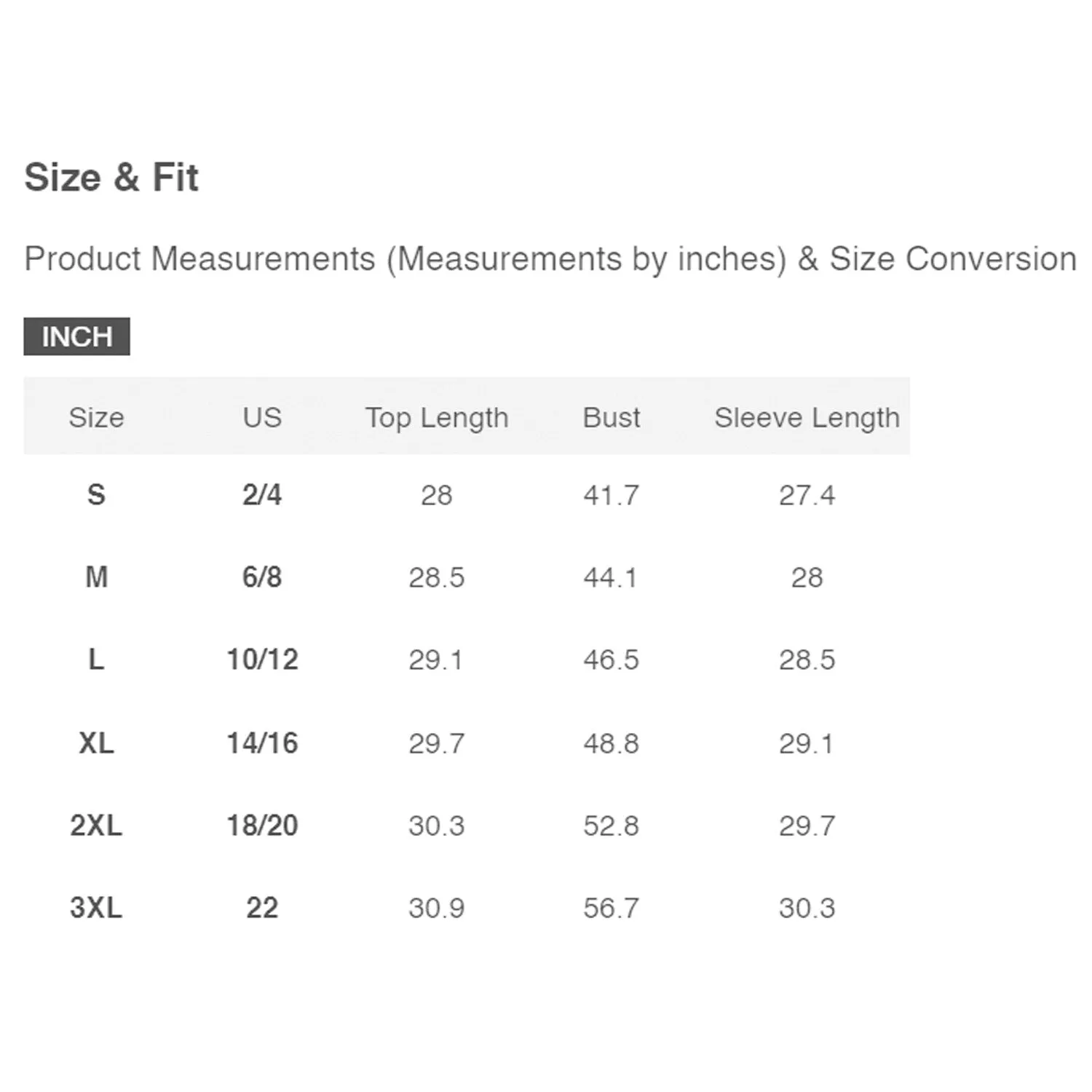
Task: Click US size 10/12 cell
Action: (262, 660)
